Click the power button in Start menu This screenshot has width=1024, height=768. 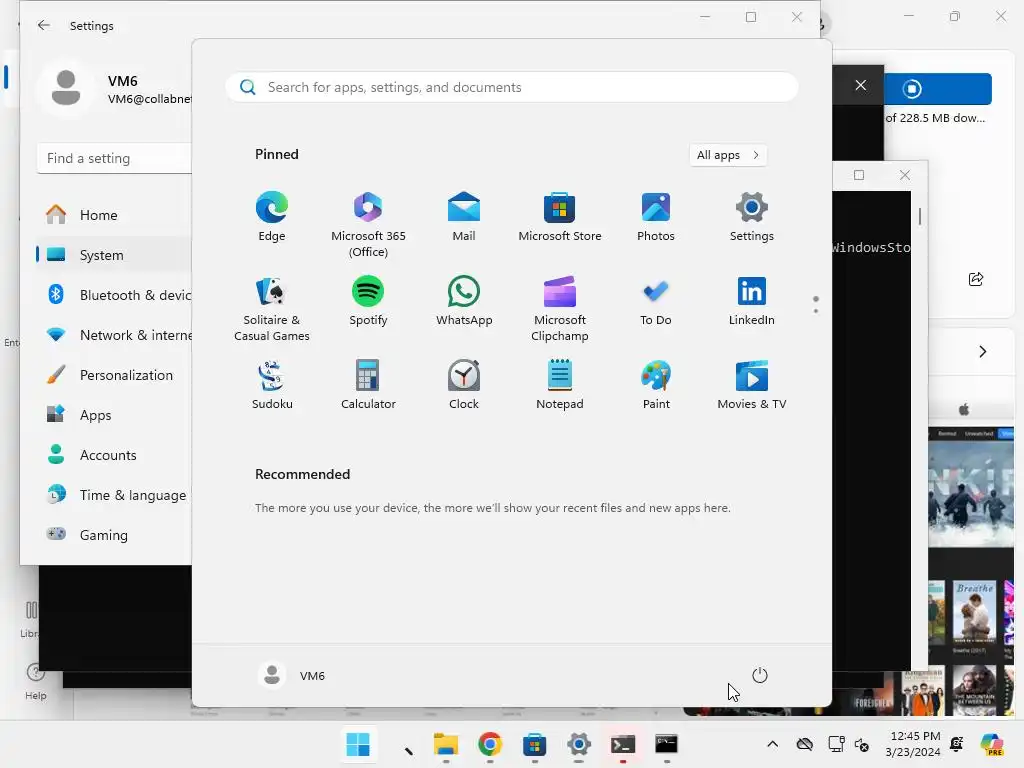point(760,675)
